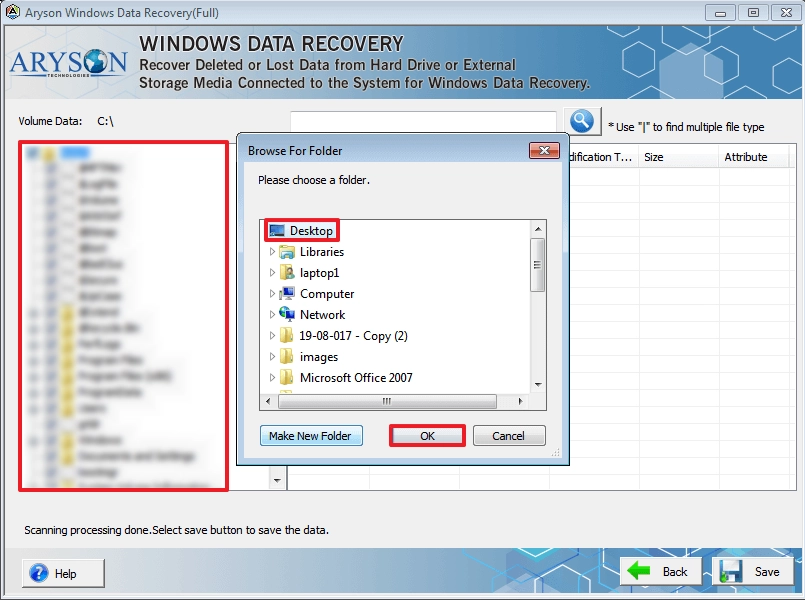The height and width of the screenshot is (602, 805).
Task: Expand the images folder node
Action: (272, 357)
